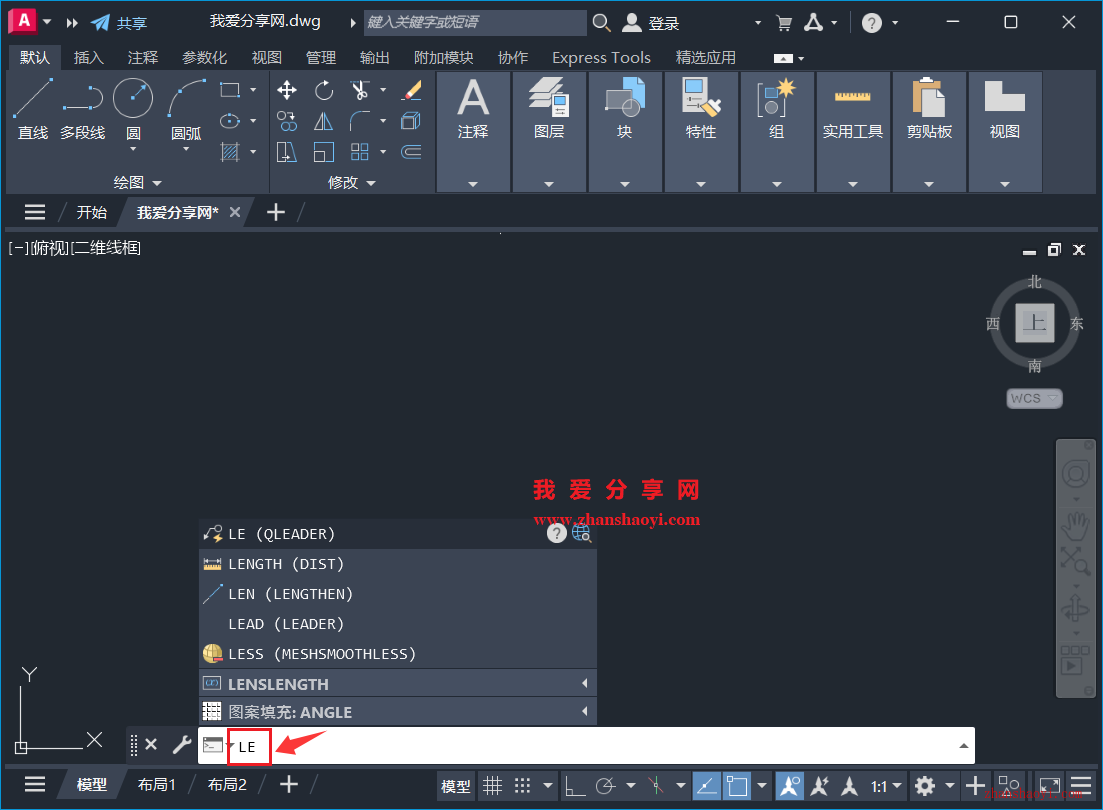The image size is (1103, 810).
Task: Open the Circle tool dropdown arrow
Action: tap(133, 149)
